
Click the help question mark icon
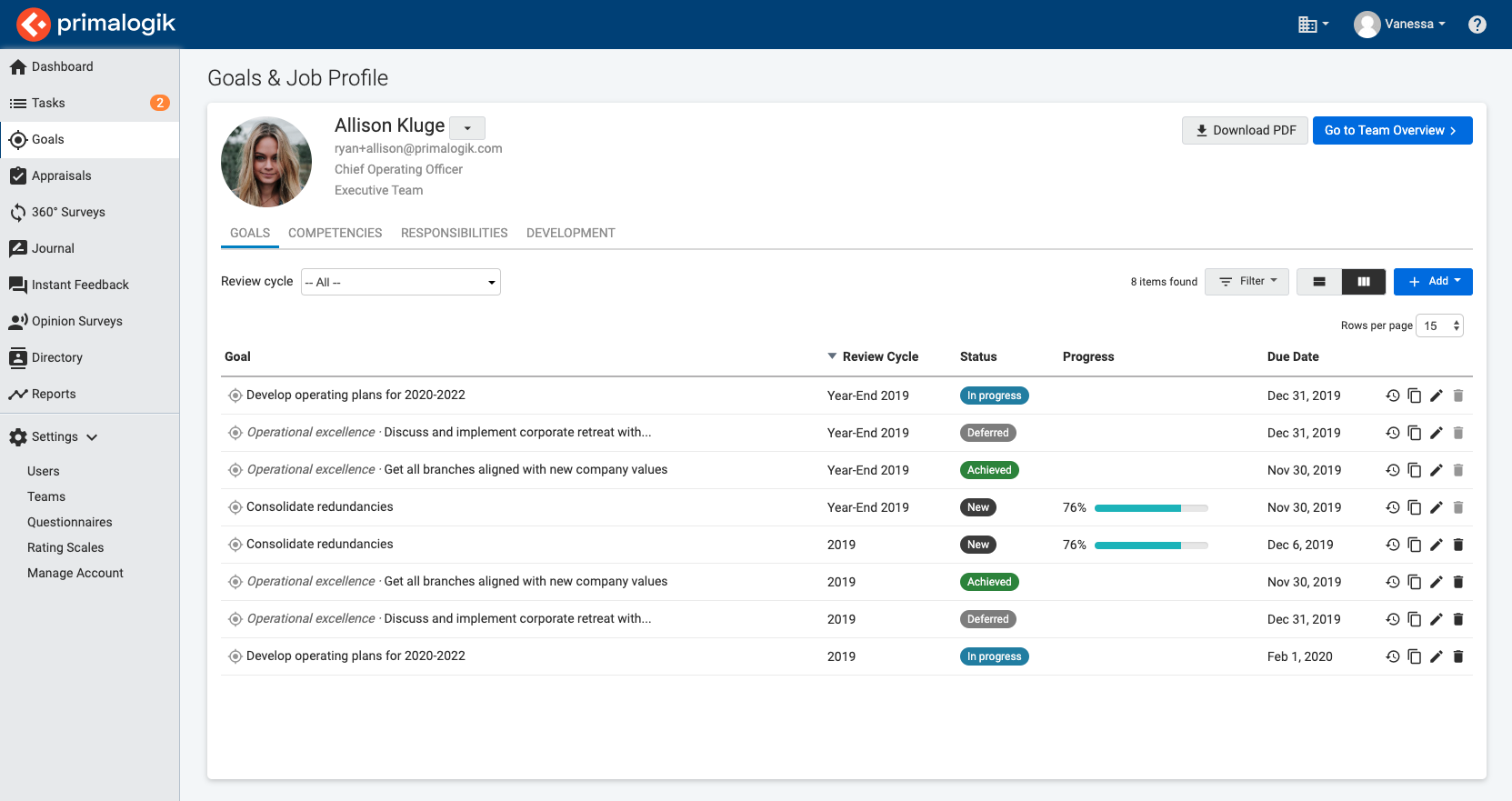pyautogui.click(x=1477, y=25)
